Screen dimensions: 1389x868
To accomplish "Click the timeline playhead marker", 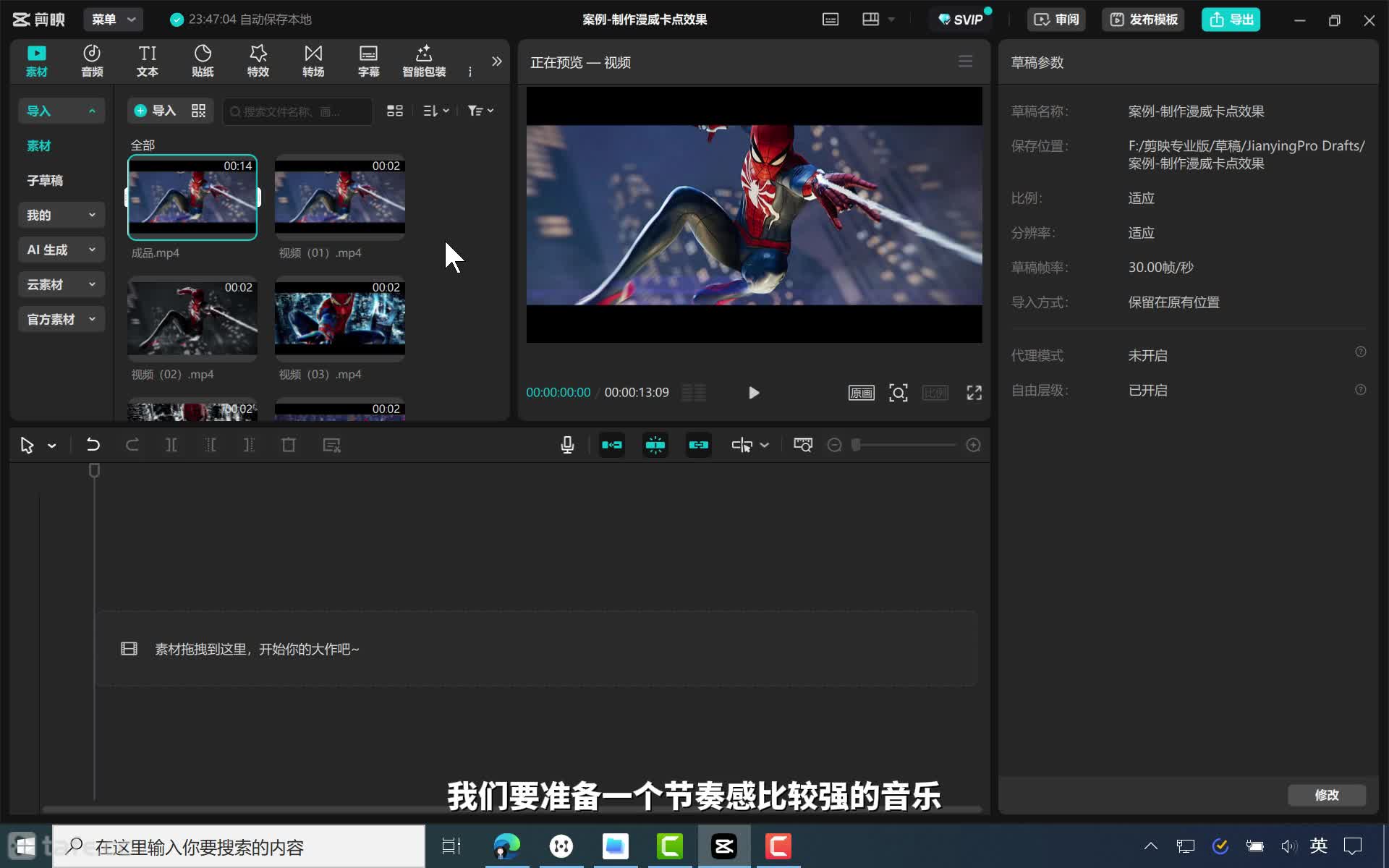I will point(94,471).
